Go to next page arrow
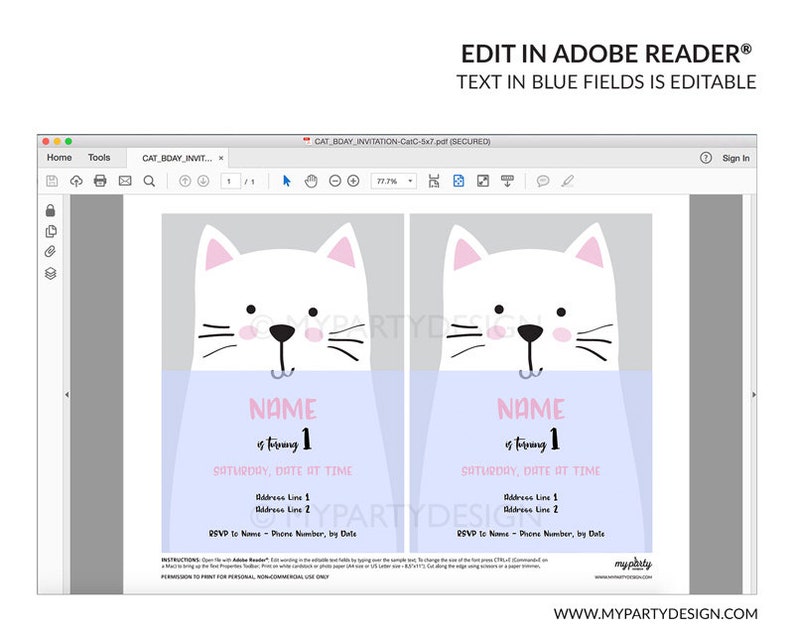This screenshot has height=632, width=794. 203,181
